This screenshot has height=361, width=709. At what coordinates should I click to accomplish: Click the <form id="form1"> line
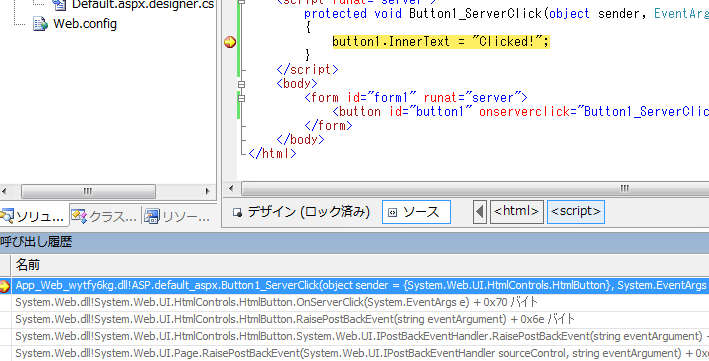coord(416,98)
